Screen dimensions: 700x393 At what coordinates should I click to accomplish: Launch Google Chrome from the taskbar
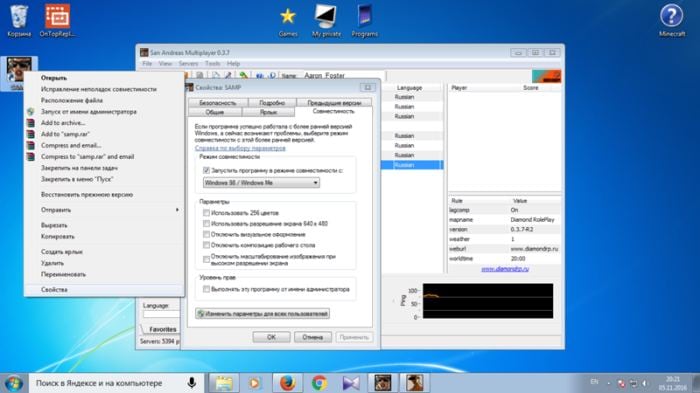click(x=319, y=383)
